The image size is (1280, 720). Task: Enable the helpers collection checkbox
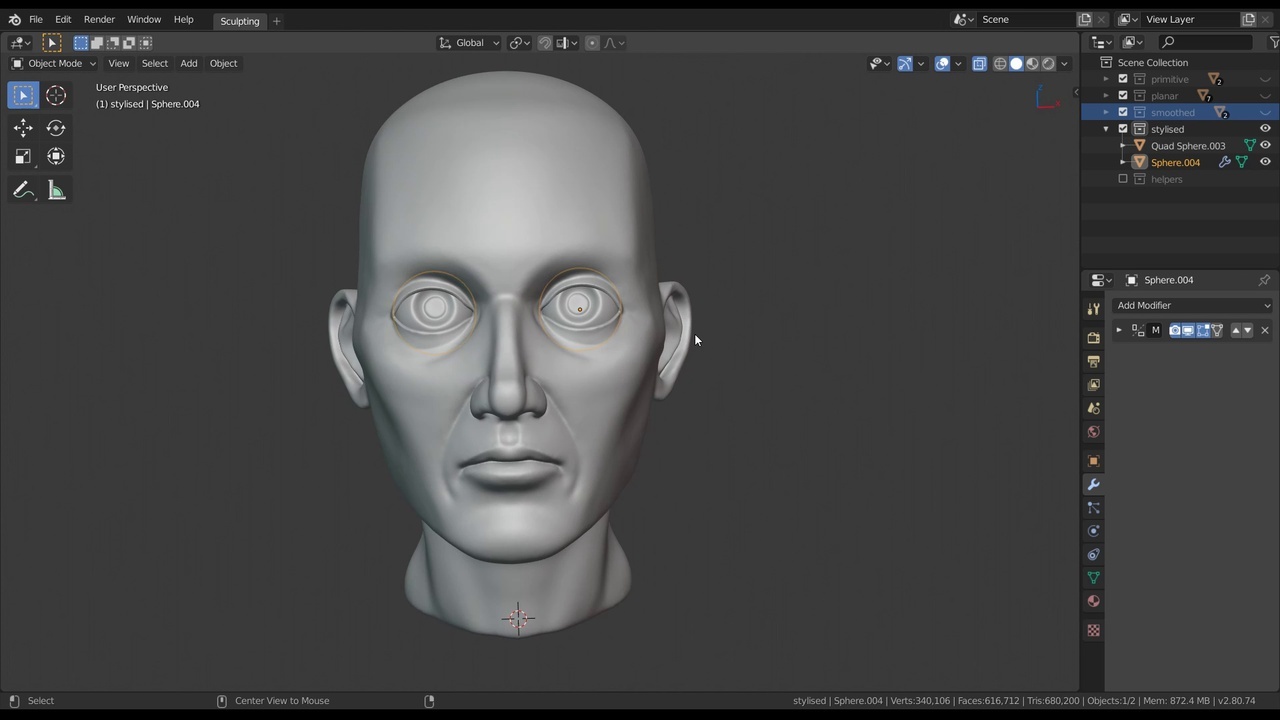(x=1123, y=179)
